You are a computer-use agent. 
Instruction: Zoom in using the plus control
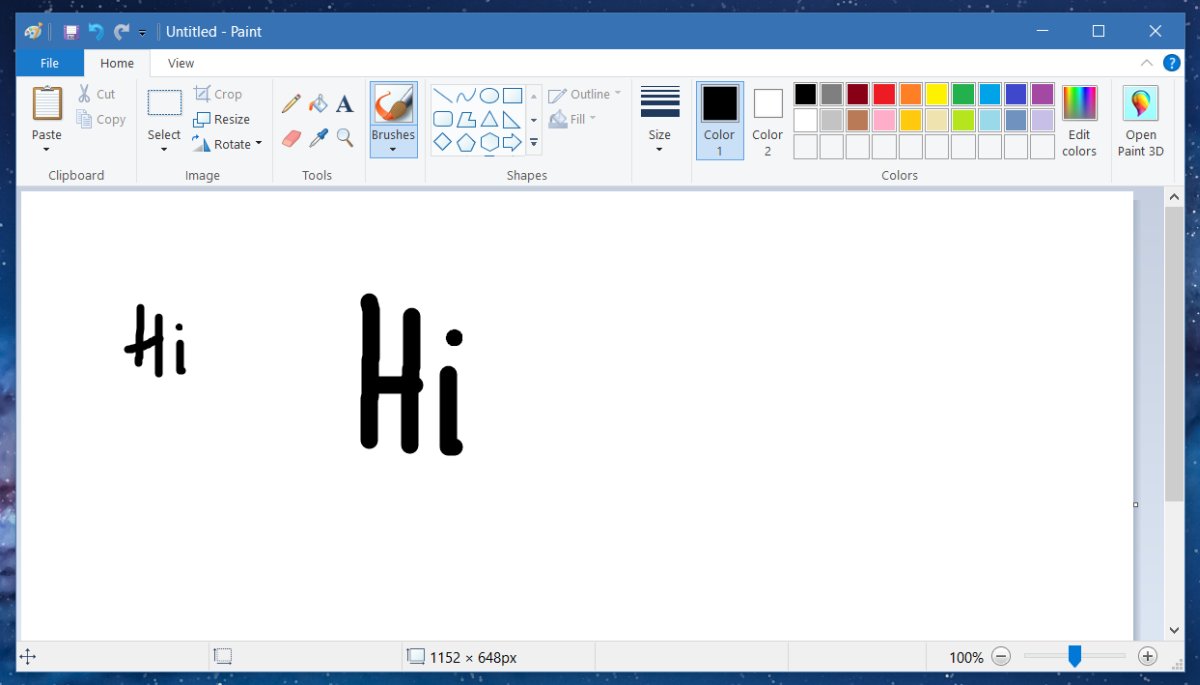coord(1148,657)
